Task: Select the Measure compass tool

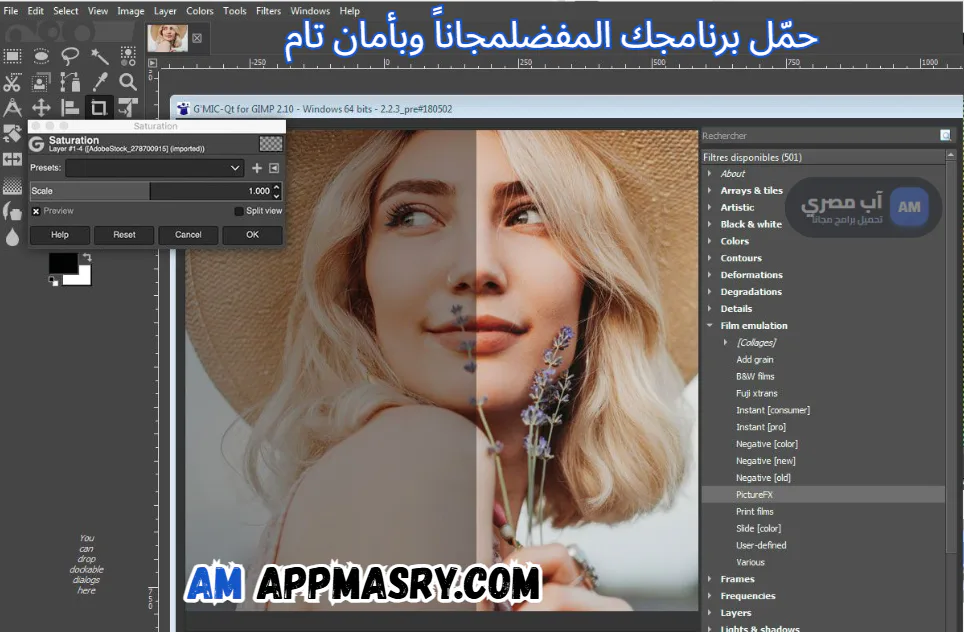Action: tap(12, 108)
